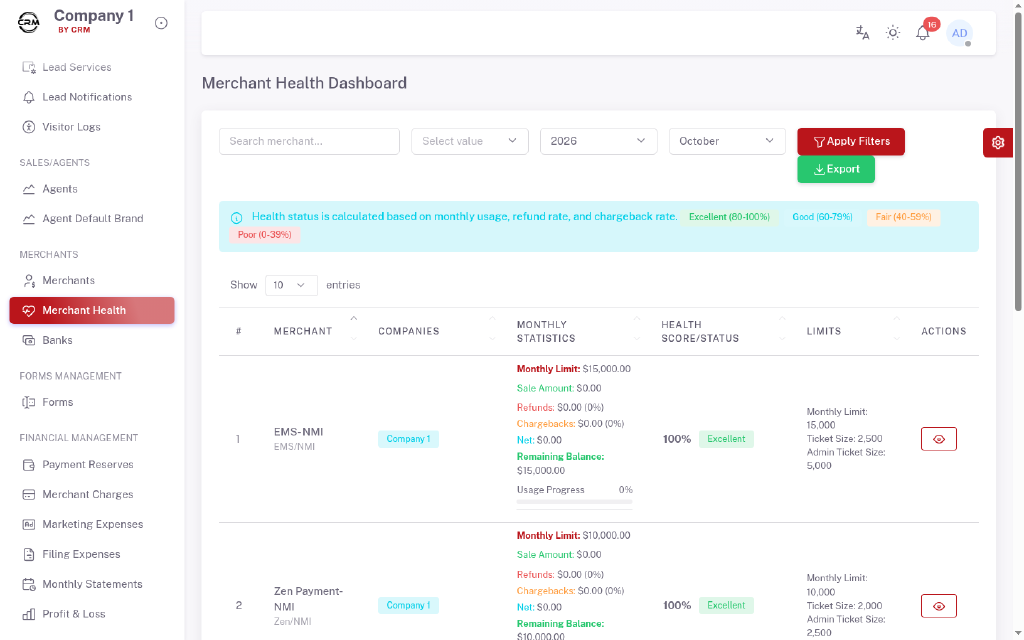This screenshot has width=1024, height=640.
Task: Open Monthly Statements menu item
Action: click(92, 584)
